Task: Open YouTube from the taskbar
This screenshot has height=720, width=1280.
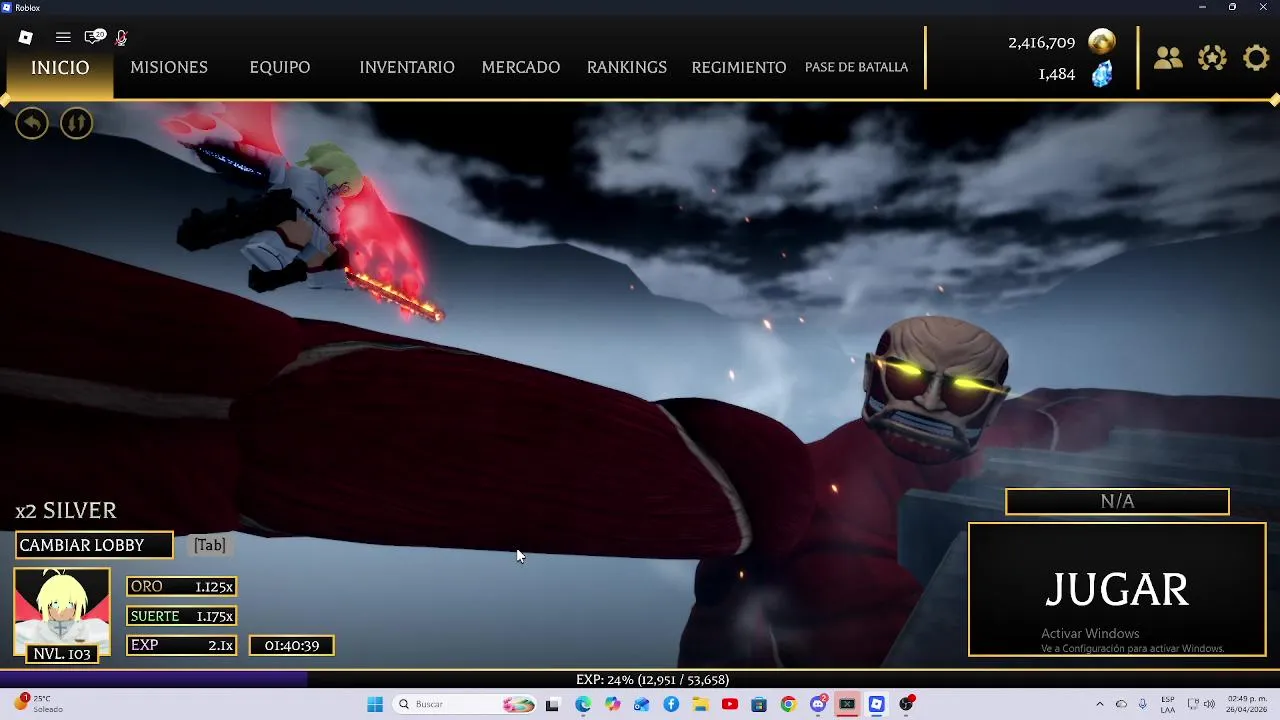Action: coord(730,704)
